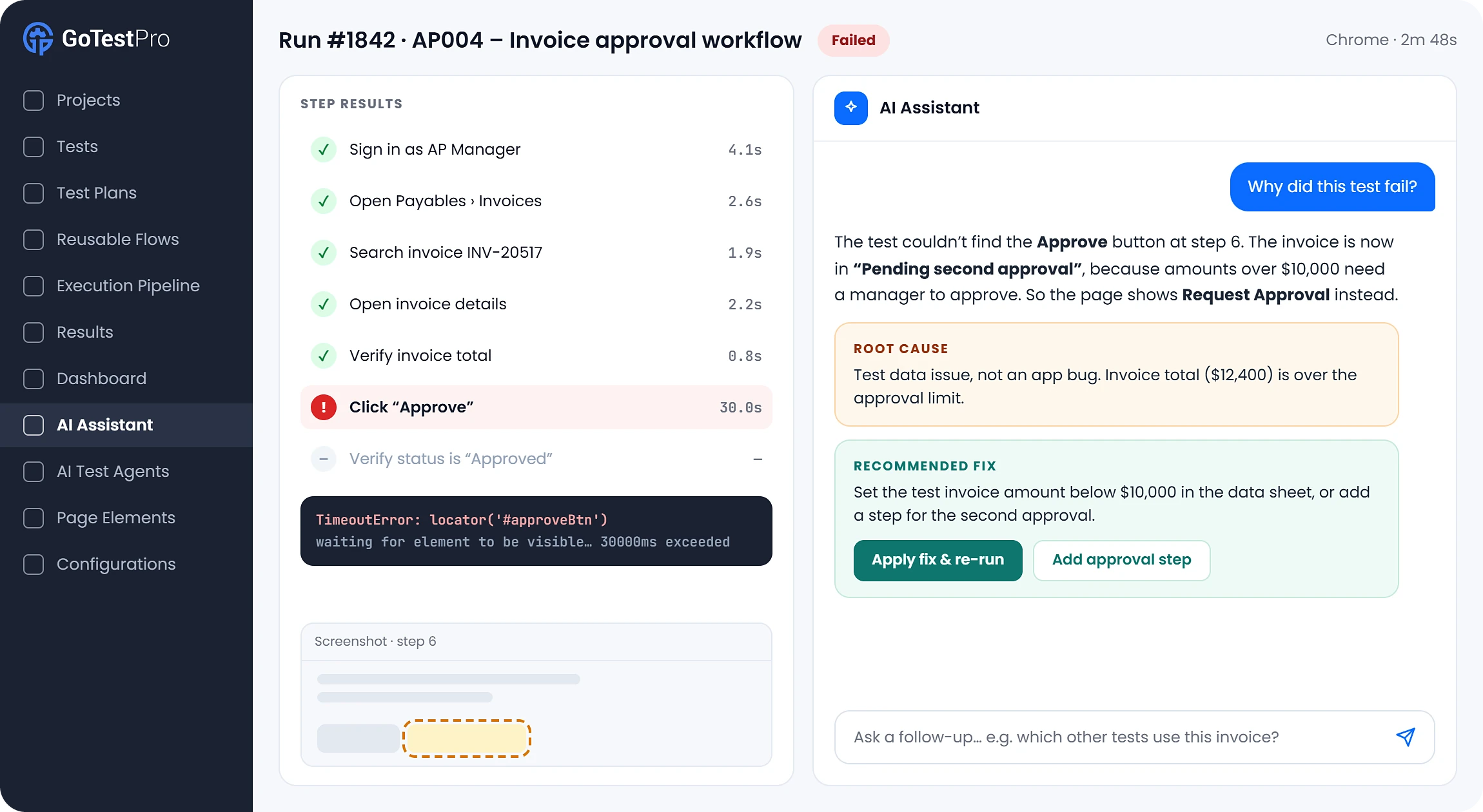This screenshot has height=812, width=1483.
Task: Click the "Why did this test fail?" message bubble
Action: pyautogui.click(x=1332, y=187)
